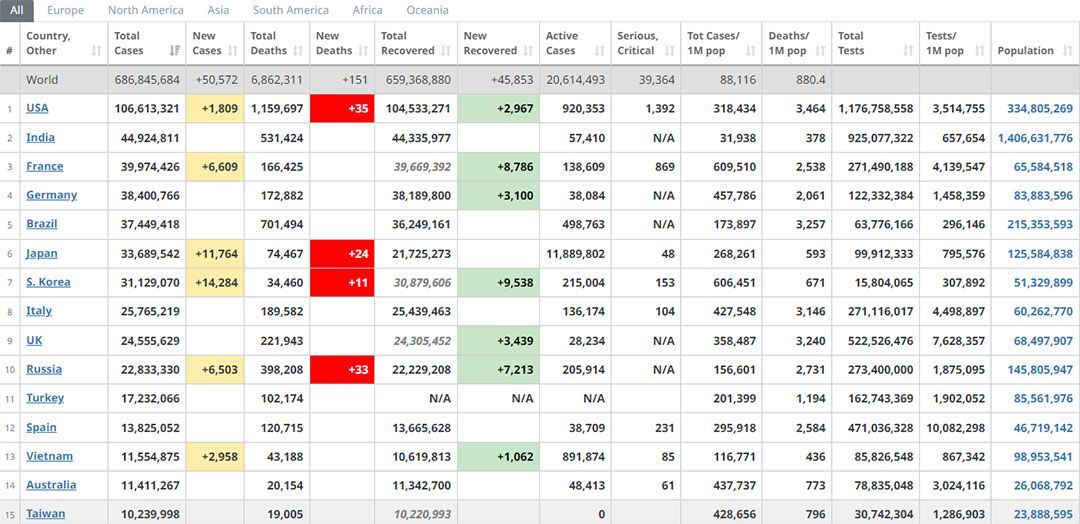Click Serious, Critical column sort icon

point(669,51)
